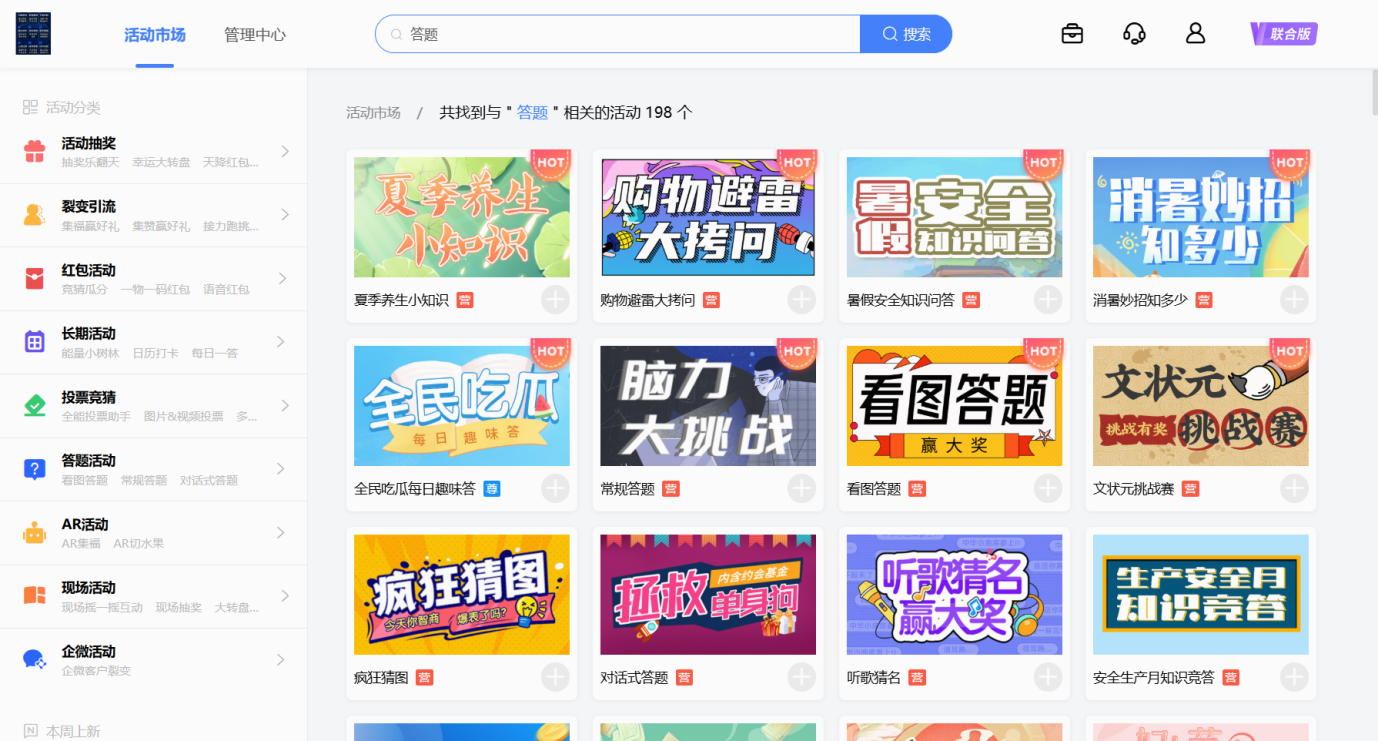Screen dimensions: 1378x741
Task: Add 听歌猜名 with the plus circle
Action: tap(1048, 678)
